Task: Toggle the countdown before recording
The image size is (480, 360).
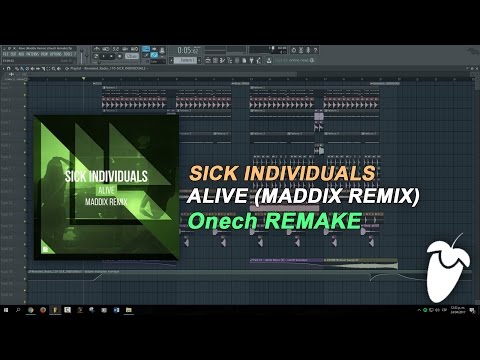Action: 116,49
